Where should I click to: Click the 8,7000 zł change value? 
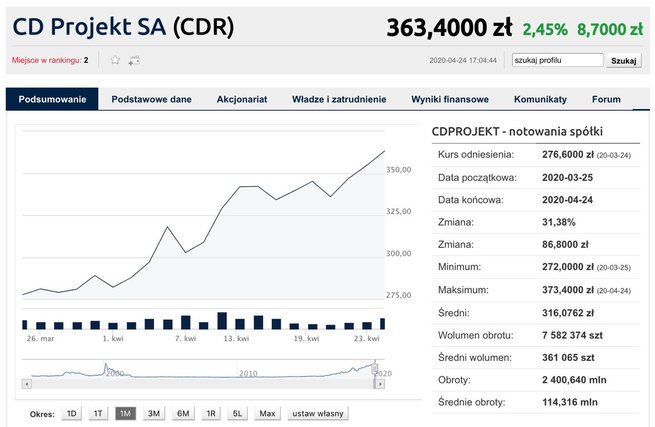[610, 30]
